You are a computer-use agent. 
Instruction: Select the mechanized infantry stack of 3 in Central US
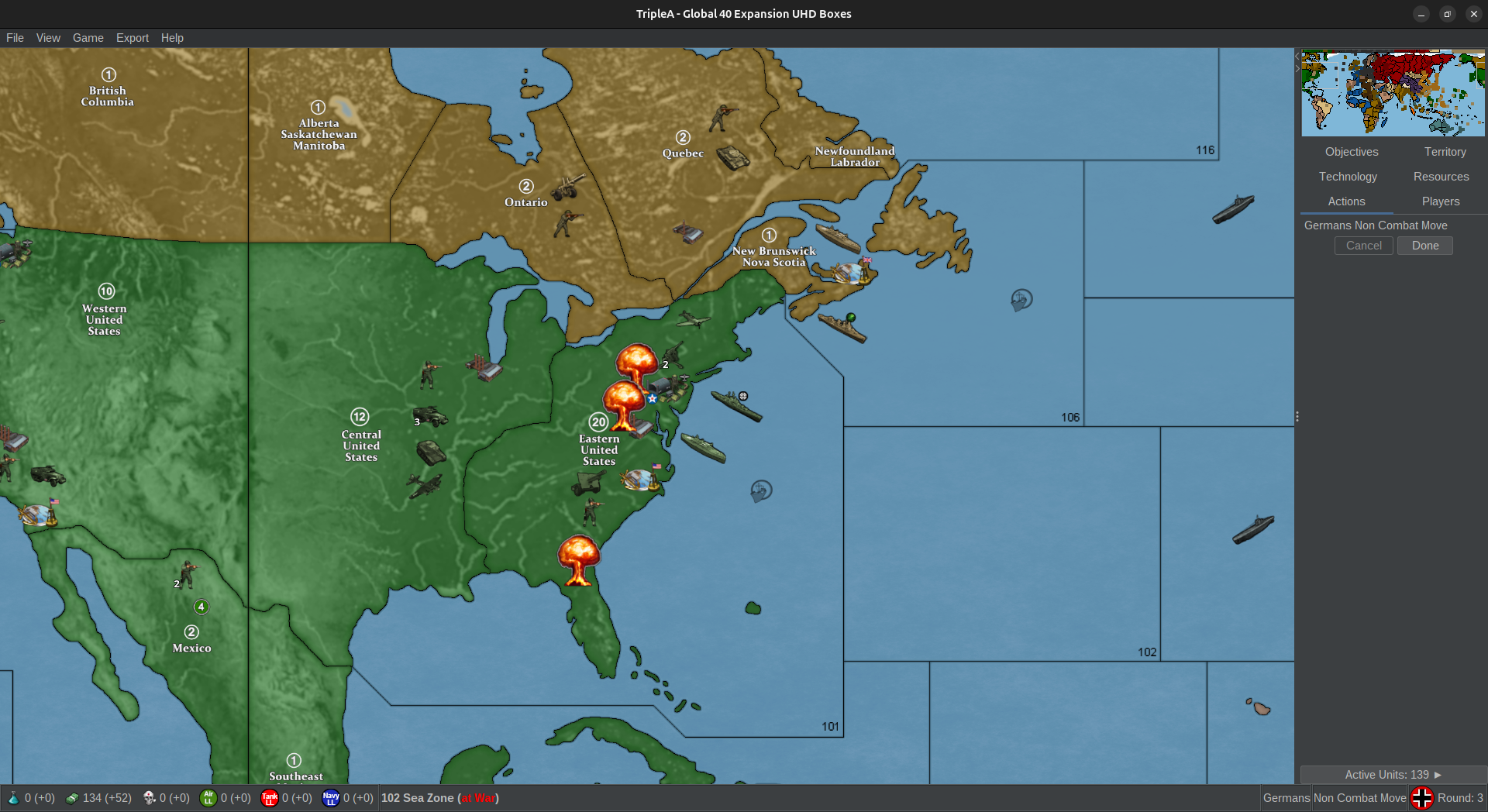(430, 417)
